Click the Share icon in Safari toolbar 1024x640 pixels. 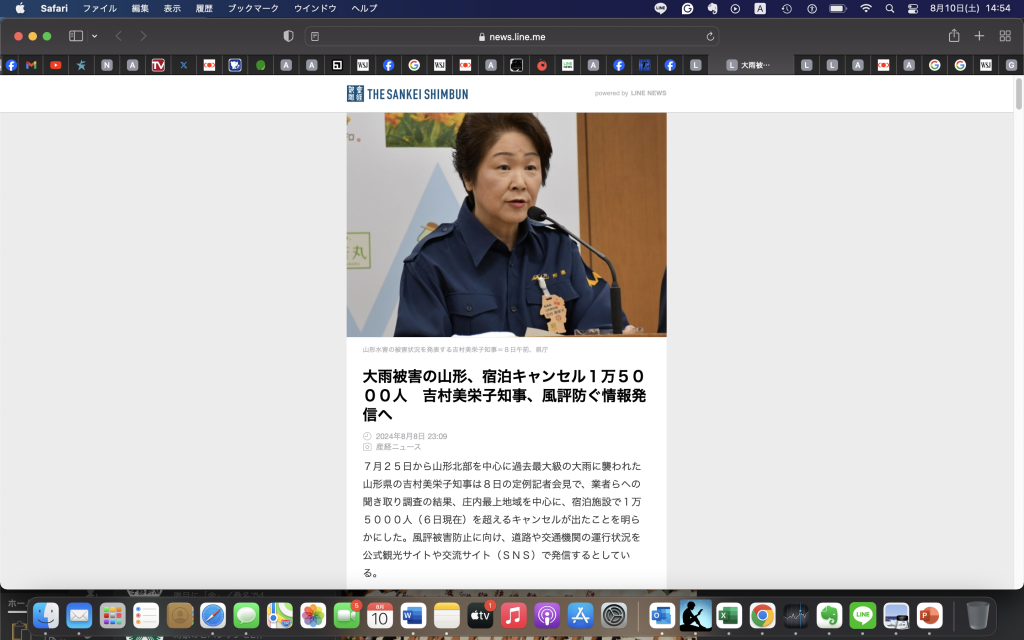[x=954, y=36]
